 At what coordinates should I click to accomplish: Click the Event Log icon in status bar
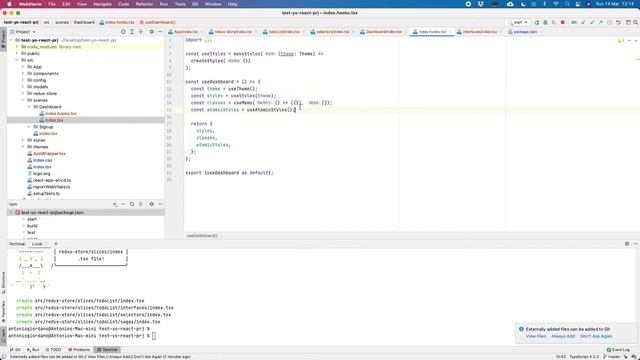tap(618, 350)
